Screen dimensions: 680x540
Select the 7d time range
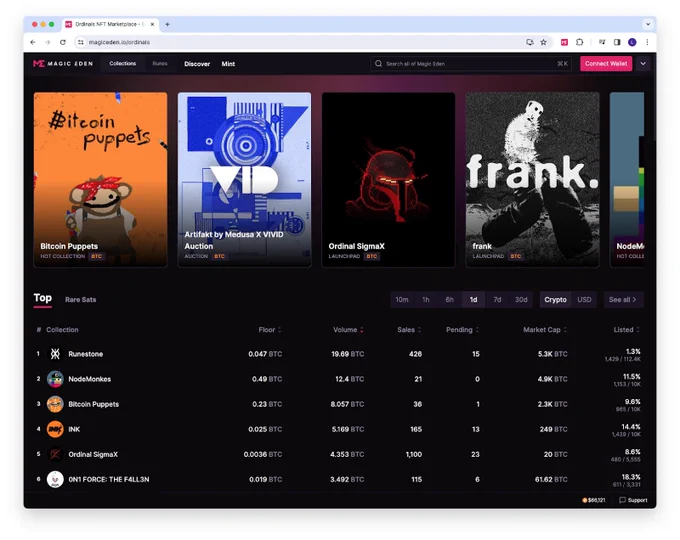[x=497, y=300]
